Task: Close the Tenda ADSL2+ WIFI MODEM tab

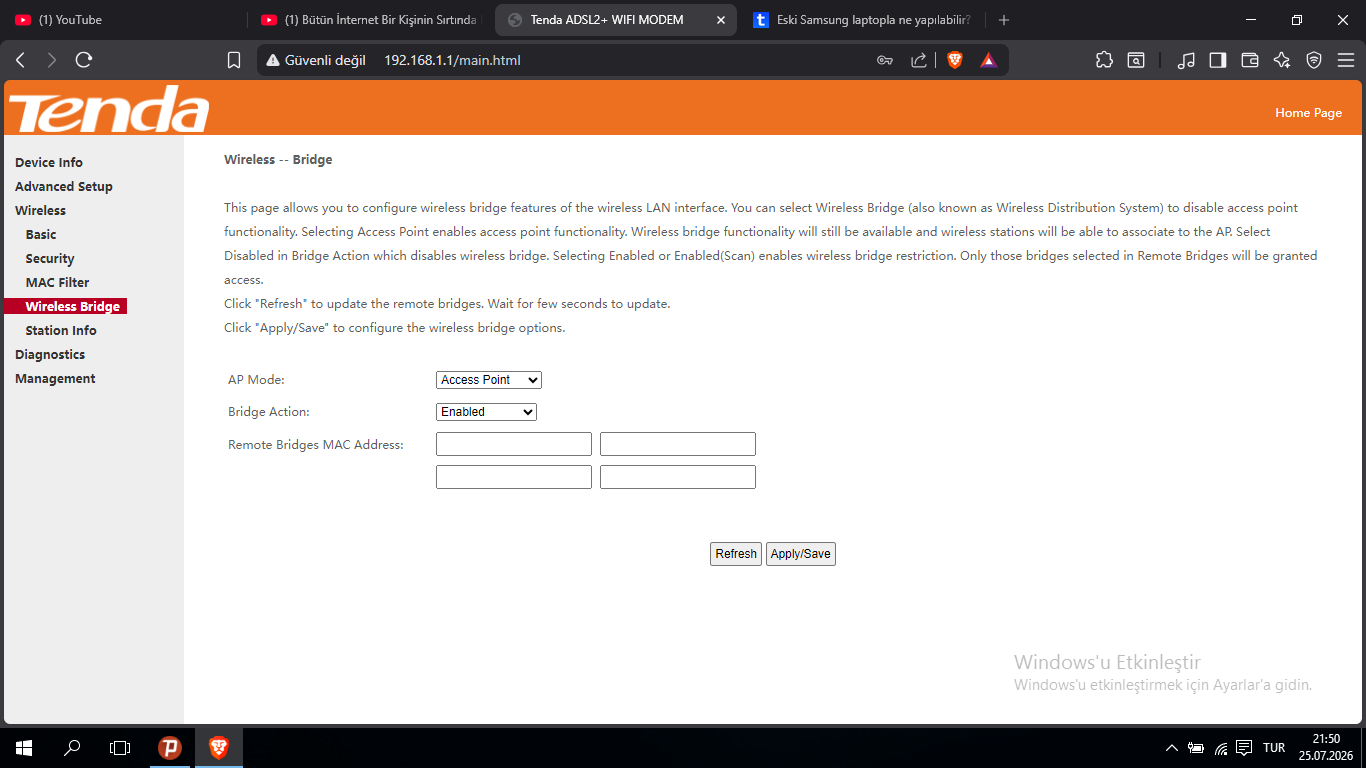Action: point(720,20)
